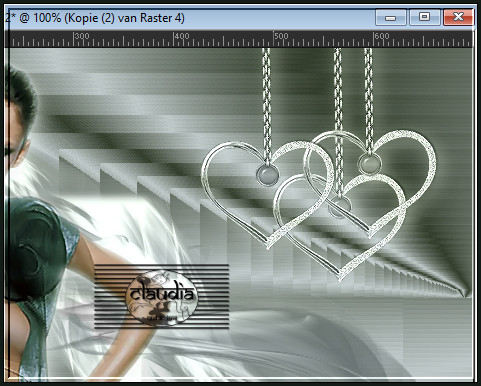
Task: Click the 500 mark on the horizontal ruler
Action: click(x=281, y=36)
